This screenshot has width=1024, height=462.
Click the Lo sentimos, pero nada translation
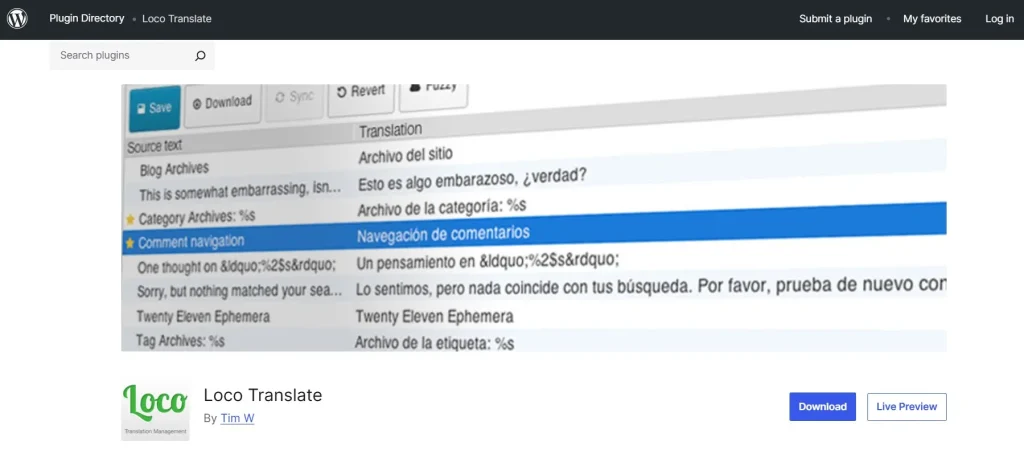point(651,287)
